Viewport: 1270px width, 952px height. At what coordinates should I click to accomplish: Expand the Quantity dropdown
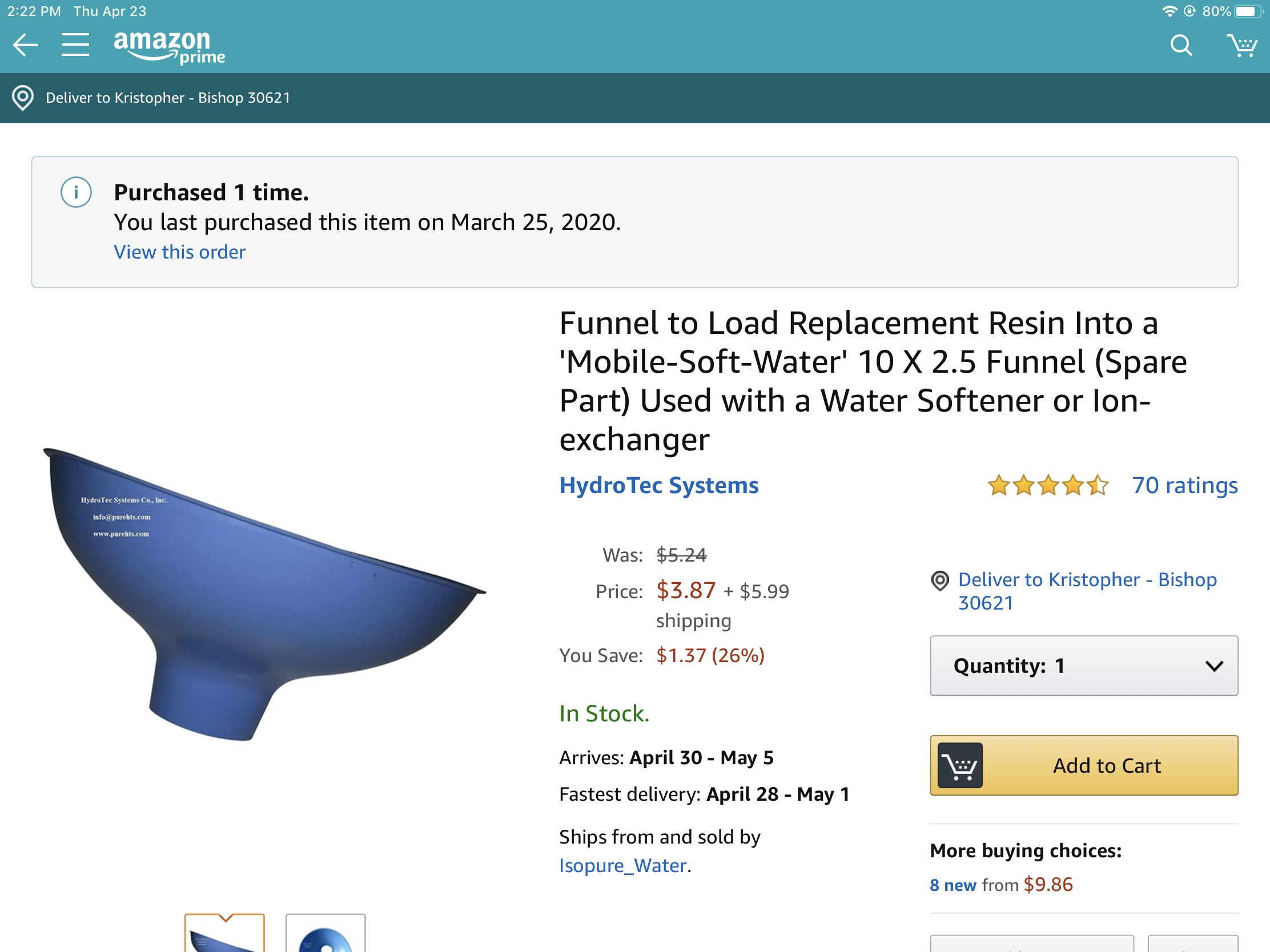(x=1084, y=665)
